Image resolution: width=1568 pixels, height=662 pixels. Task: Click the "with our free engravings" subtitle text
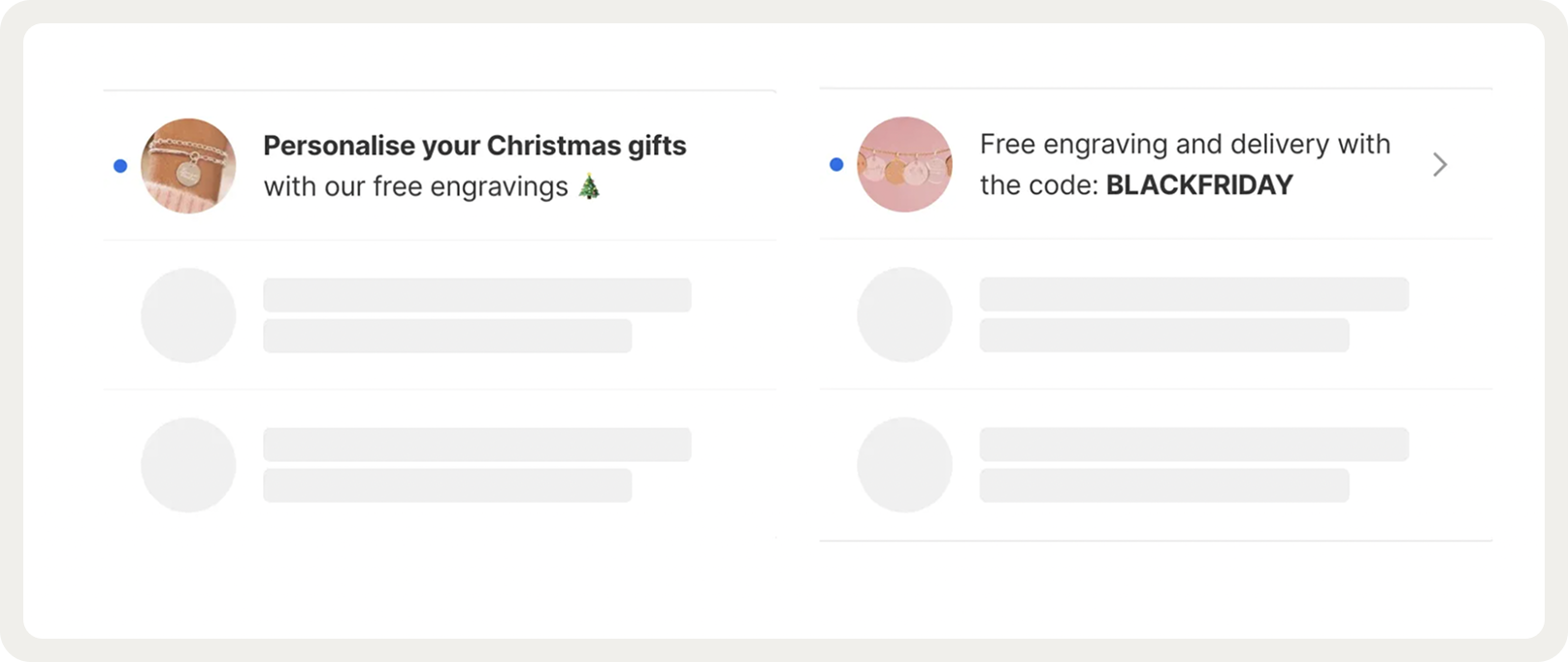tap(415, 186)
